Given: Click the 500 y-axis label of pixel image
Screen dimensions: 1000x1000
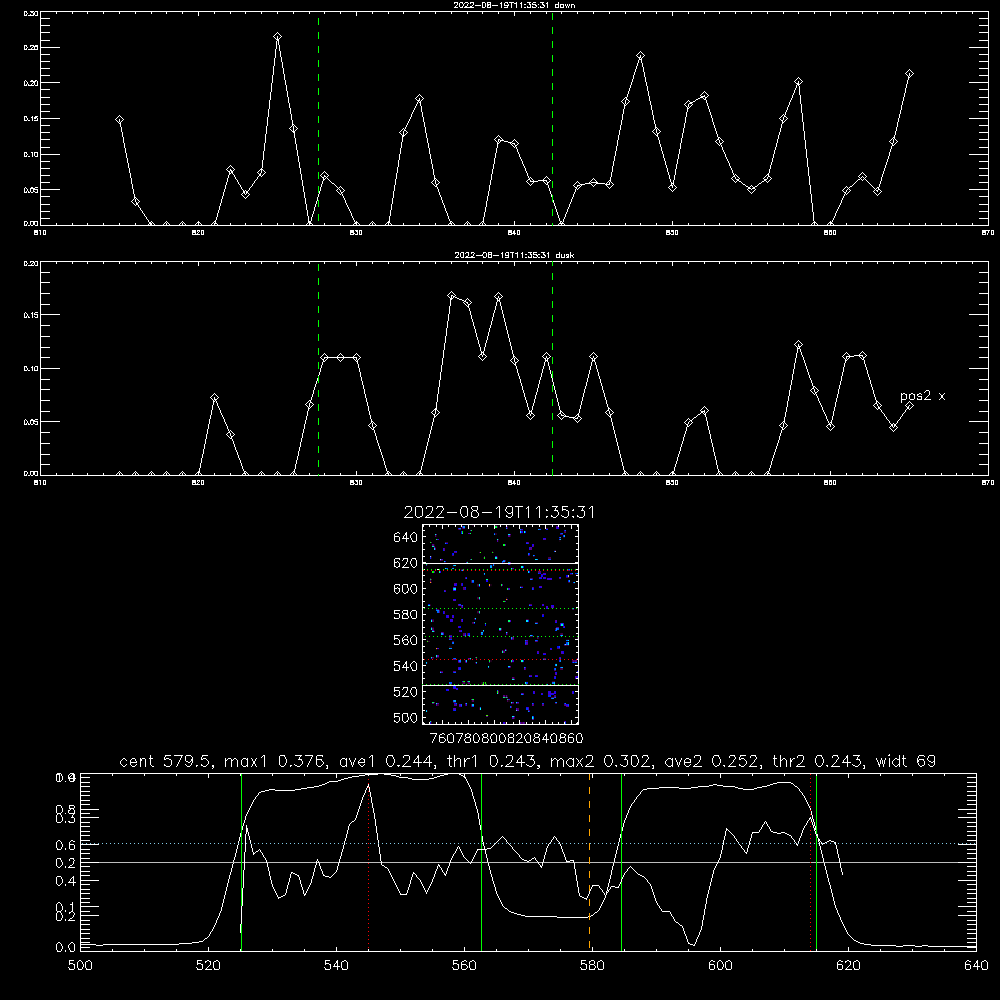Looking at the screenshot, I should point(406,717).
